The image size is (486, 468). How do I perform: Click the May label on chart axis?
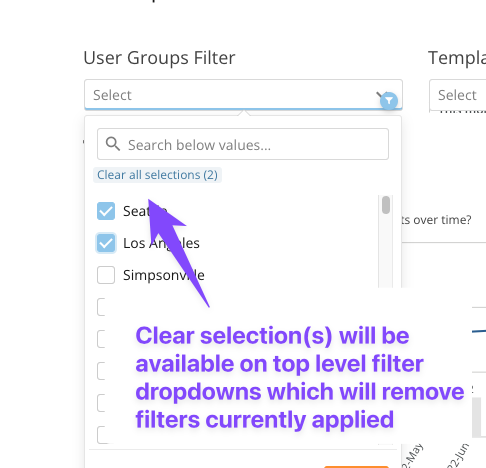pyautogui.click(x=413, y=455)
